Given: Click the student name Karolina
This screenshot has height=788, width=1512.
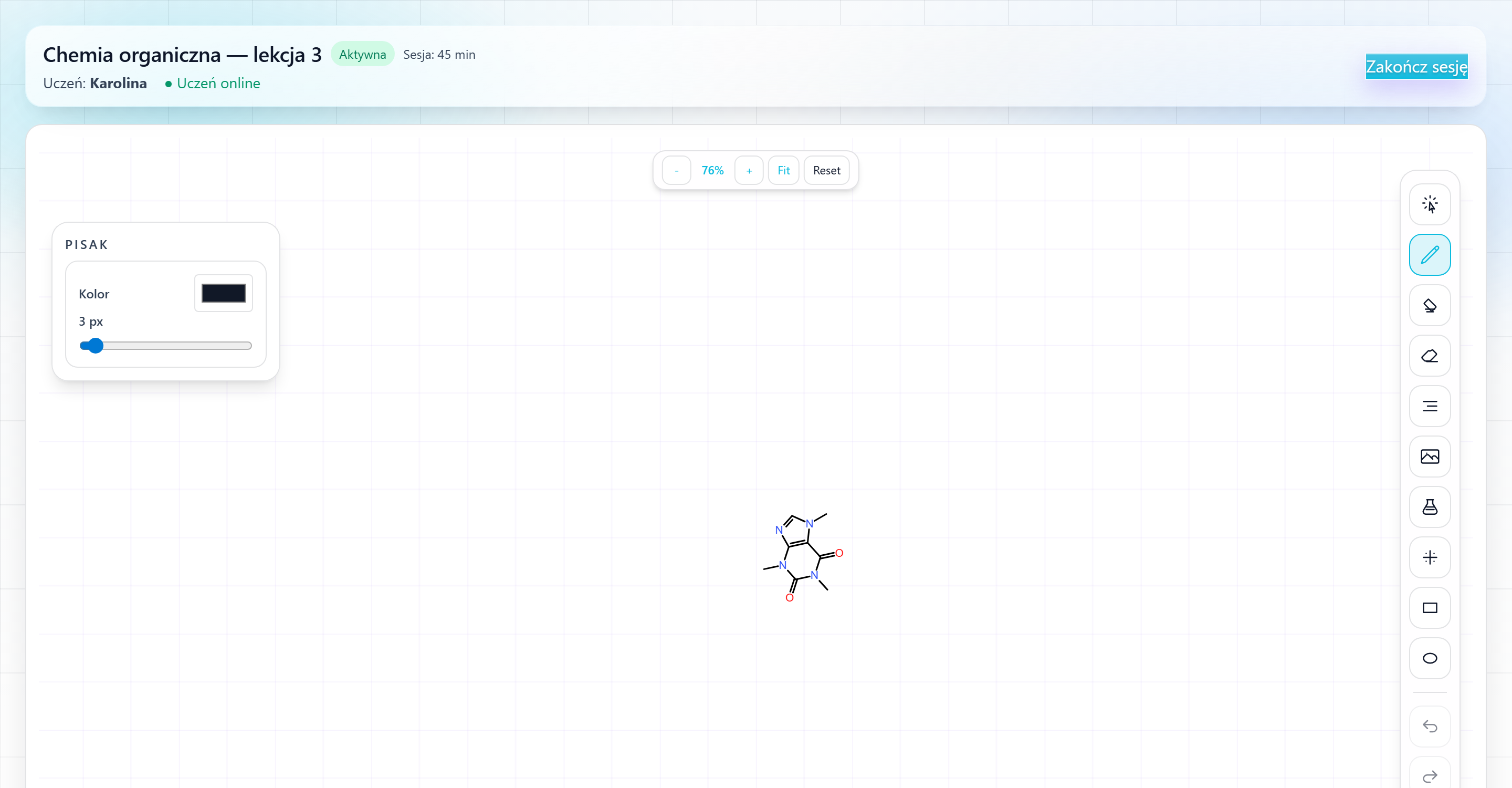Looking at the screenshot, I should 118,84.
